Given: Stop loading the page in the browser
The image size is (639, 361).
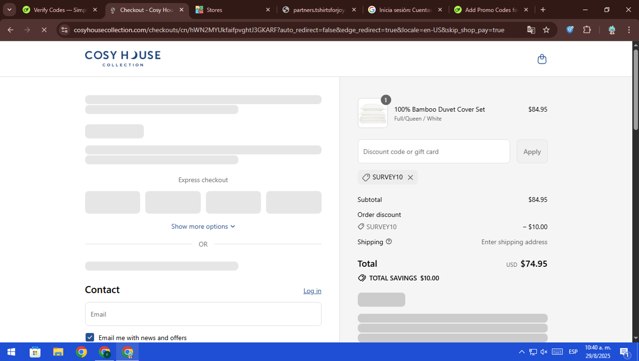Looking at the screenshot, I should point(44,30).
